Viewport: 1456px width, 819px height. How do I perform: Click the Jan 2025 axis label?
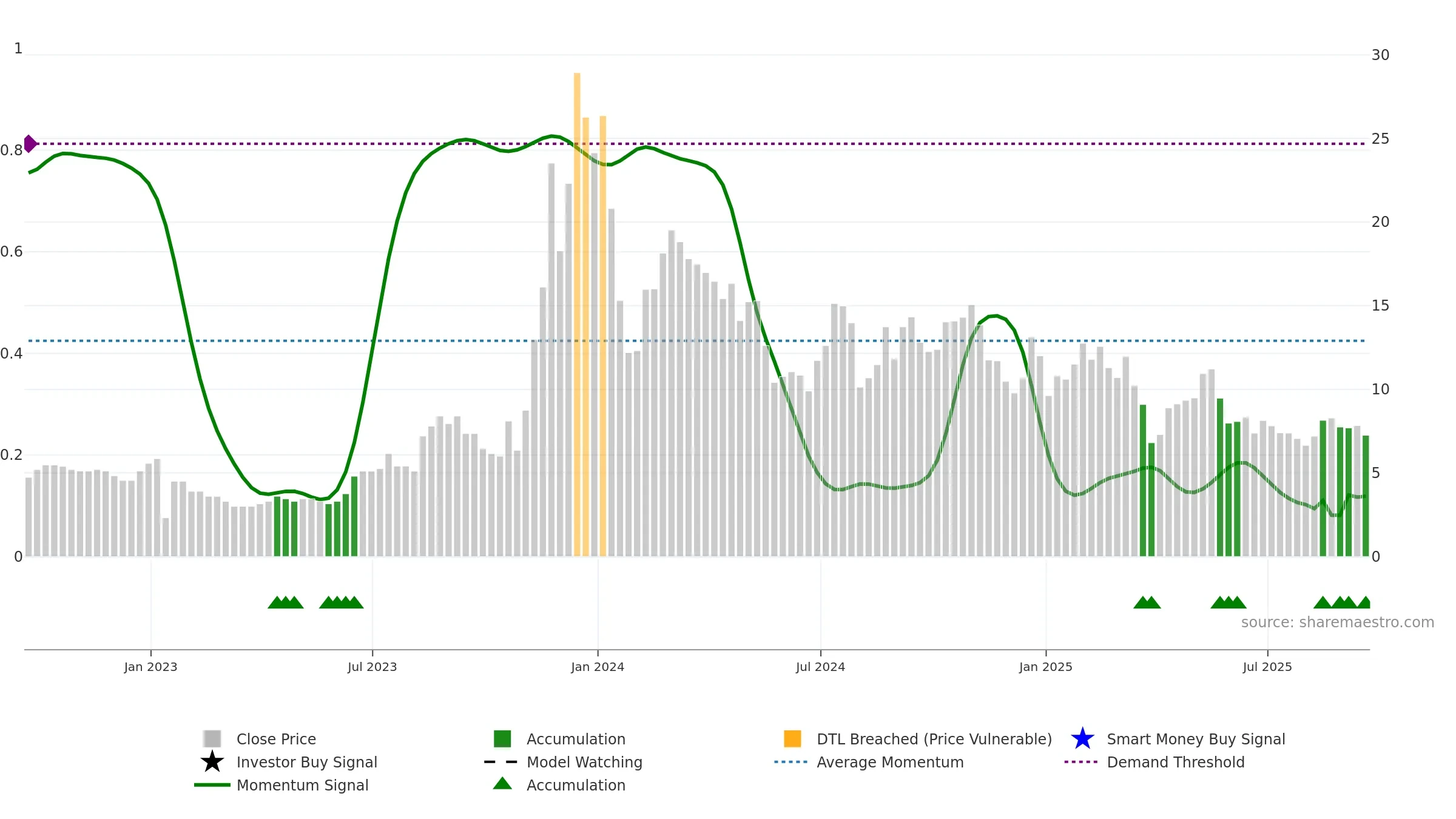click(1046, 667)
